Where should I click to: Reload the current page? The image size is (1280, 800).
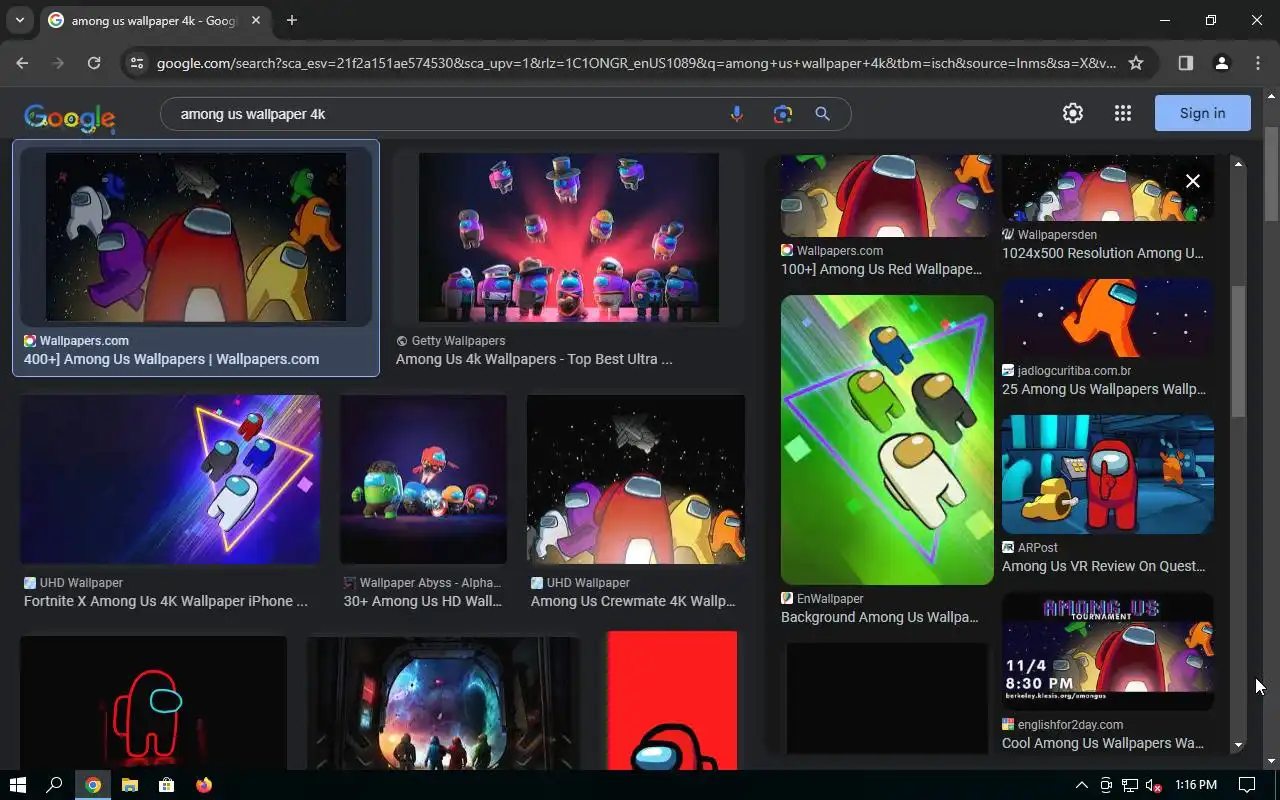click(94, 63)
